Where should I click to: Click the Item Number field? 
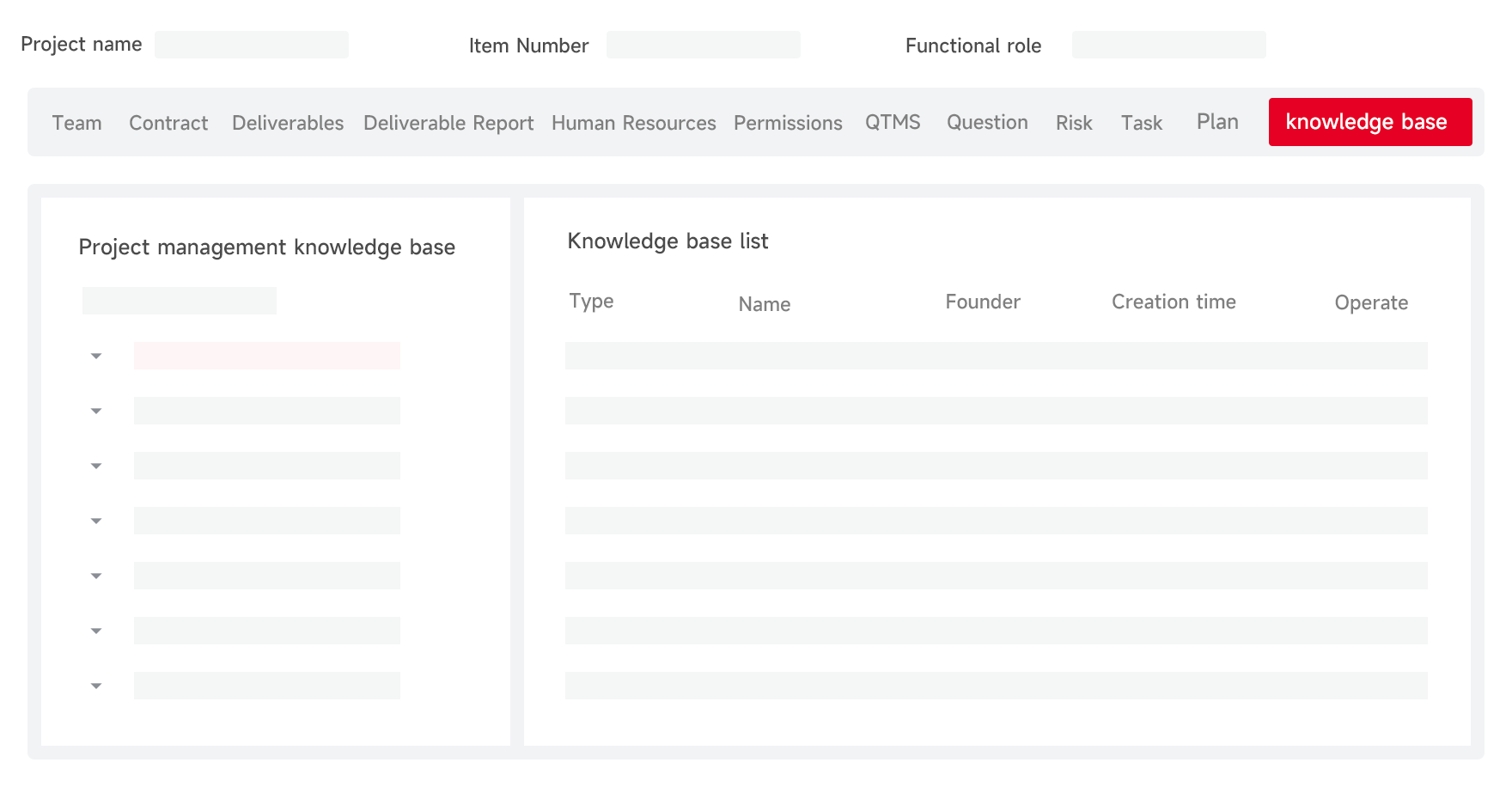pyautogui.click(x=703, y=45)
